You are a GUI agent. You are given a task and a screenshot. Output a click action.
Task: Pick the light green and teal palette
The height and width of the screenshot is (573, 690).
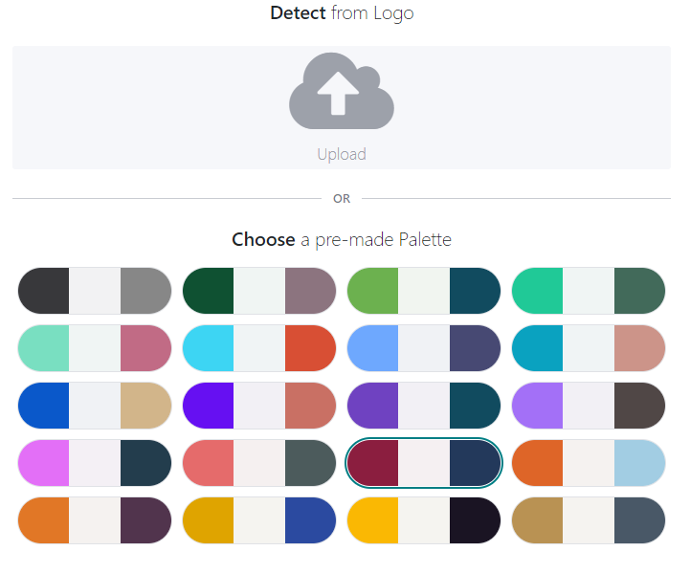click(424, 291)
